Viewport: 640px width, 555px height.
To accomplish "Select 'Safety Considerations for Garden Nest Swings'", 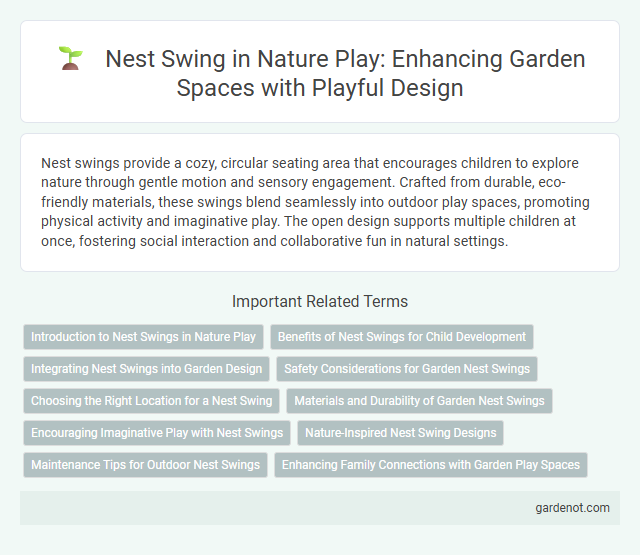I will [x=407, y=369].
